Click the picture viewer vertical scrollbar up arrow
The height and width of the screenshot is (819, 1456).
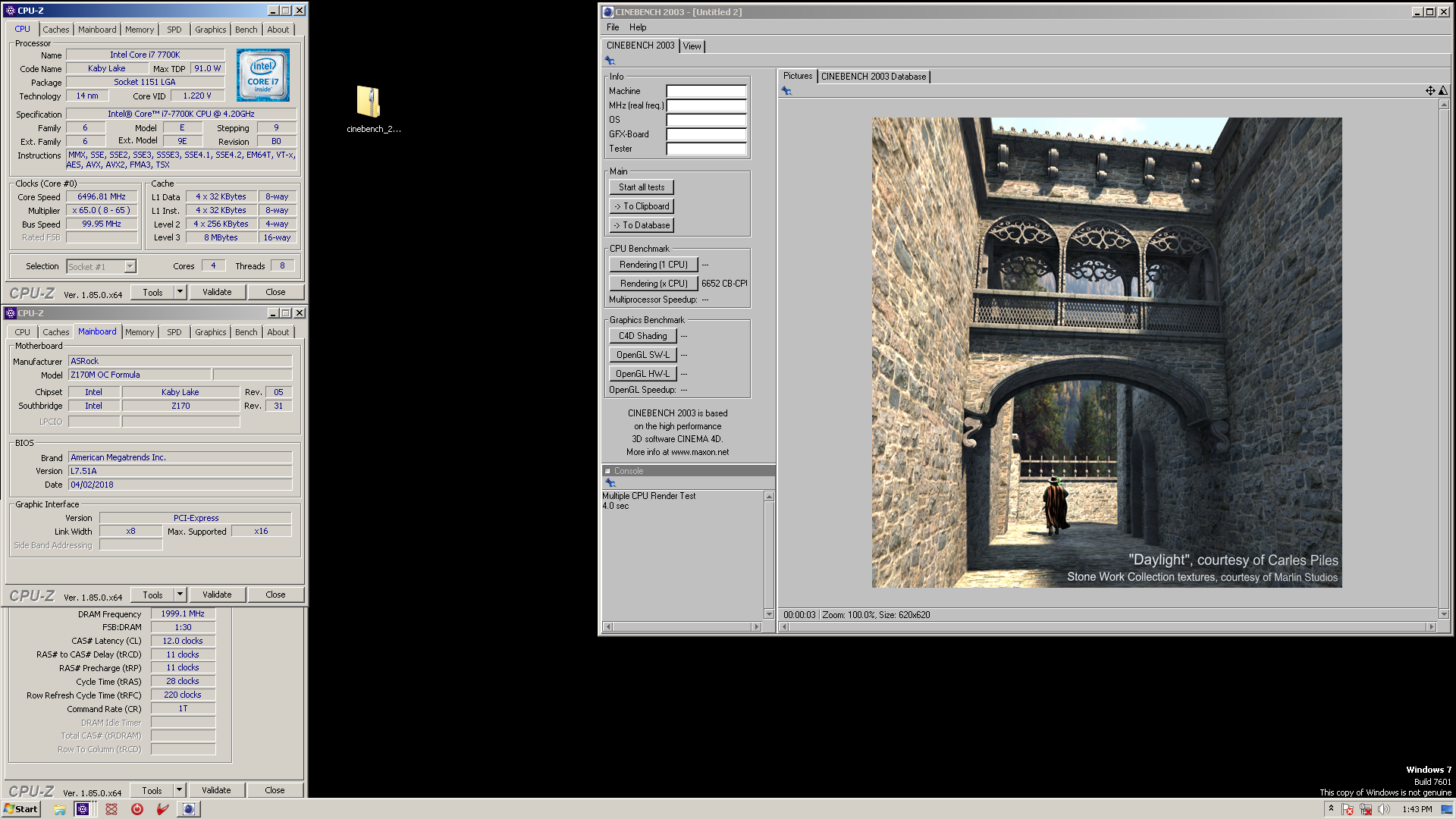pyautogui.click(x=1444, y=105)
